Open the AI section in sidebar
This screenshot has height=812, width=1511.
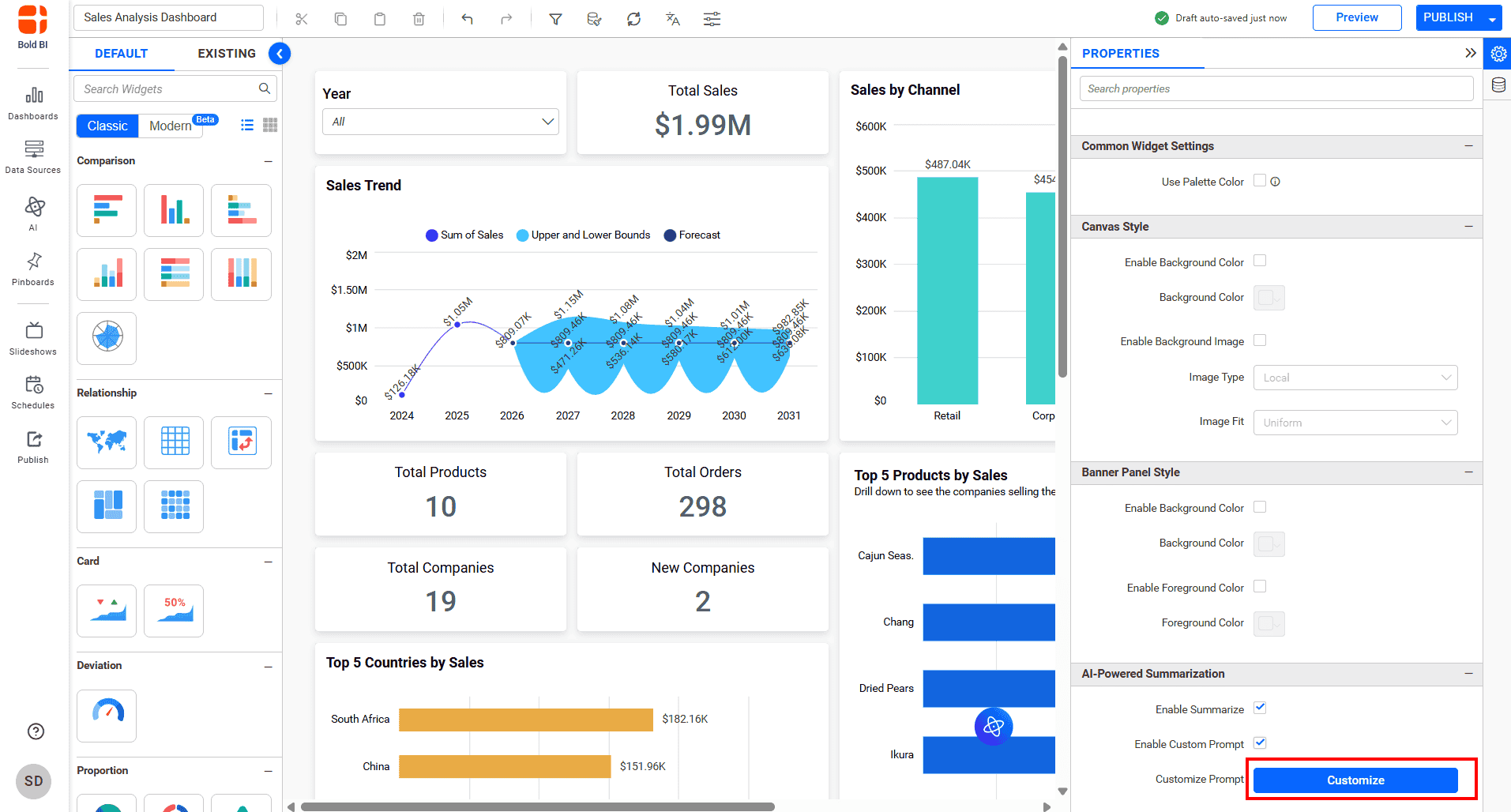[33, 213]
